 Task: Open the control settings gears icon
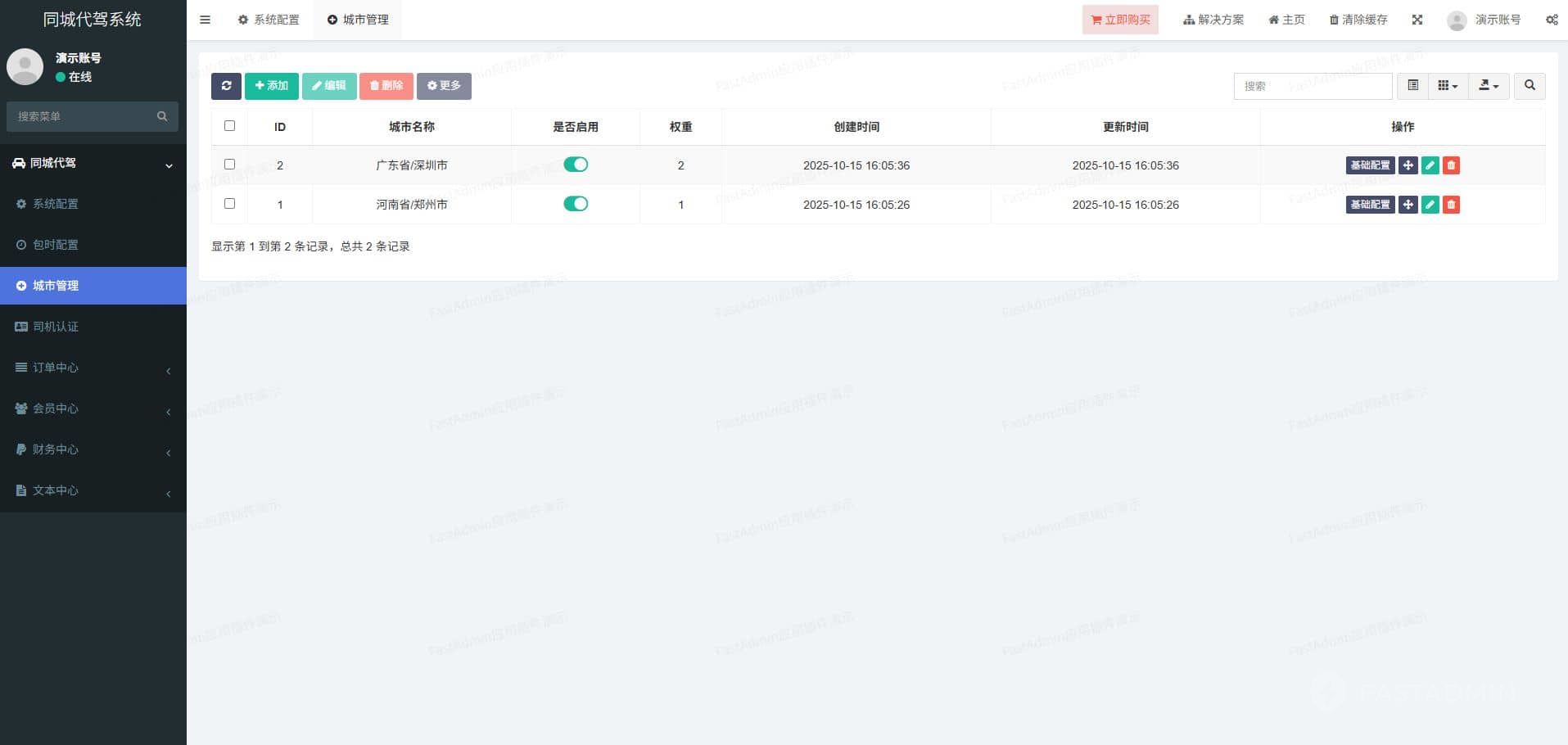click(x=1552, y=20)
